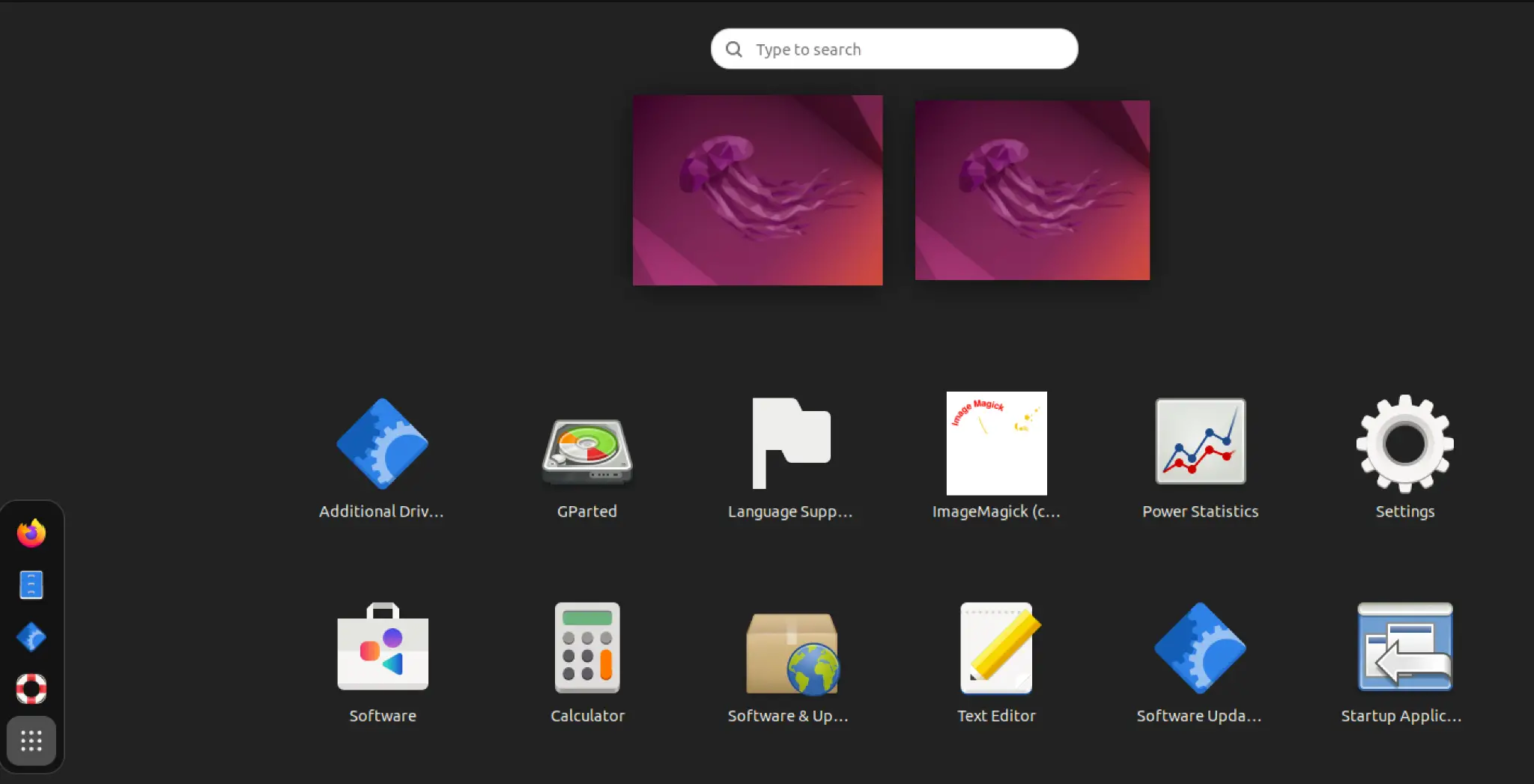Viewport: 1534px width, 784px height.
Task: Open Language Support flag icon
Action: [x=791, y=443]
